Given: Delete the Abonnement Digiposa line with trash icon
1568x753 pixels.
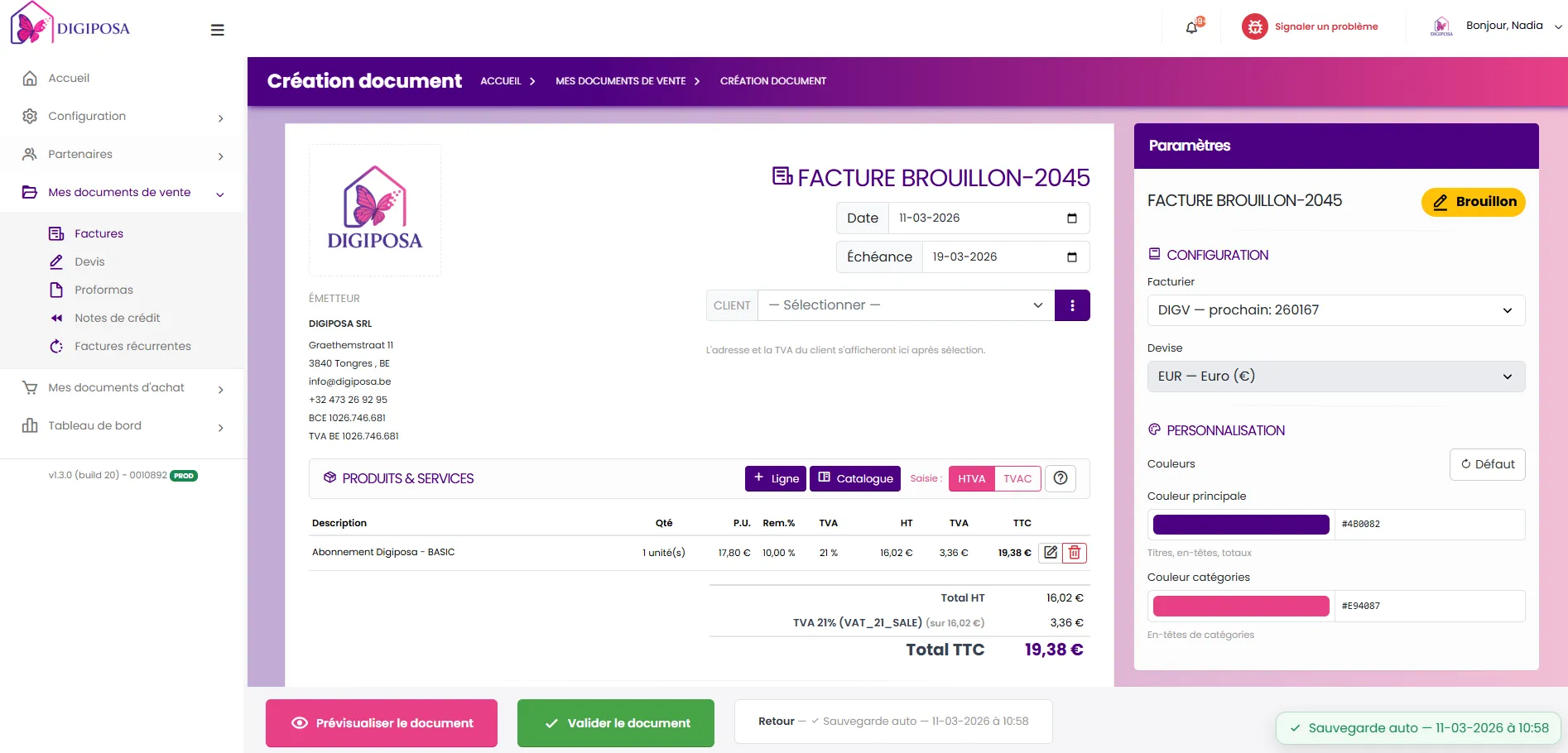Looking at the screenshot, I should point(1074,552).
